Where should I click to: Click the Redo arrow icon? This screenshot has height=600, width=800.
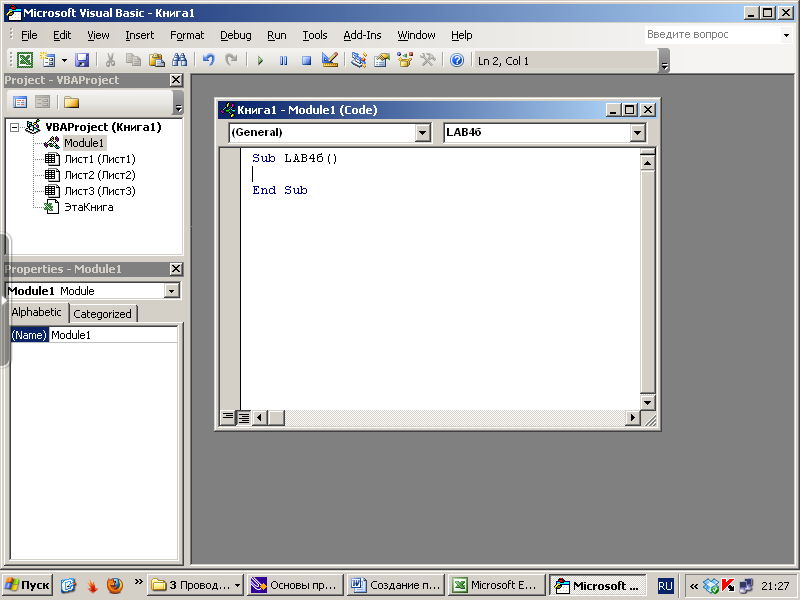click(231, 60)
